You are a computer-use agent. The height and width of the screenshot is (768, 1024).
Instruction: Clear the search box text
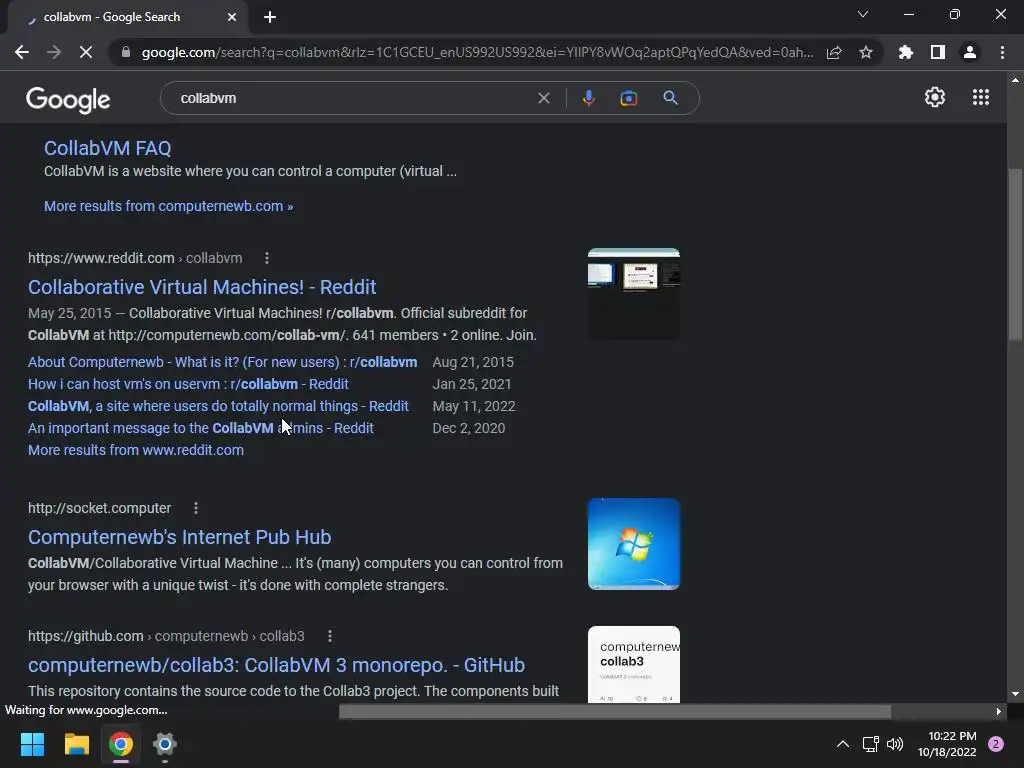coord(543,98)
